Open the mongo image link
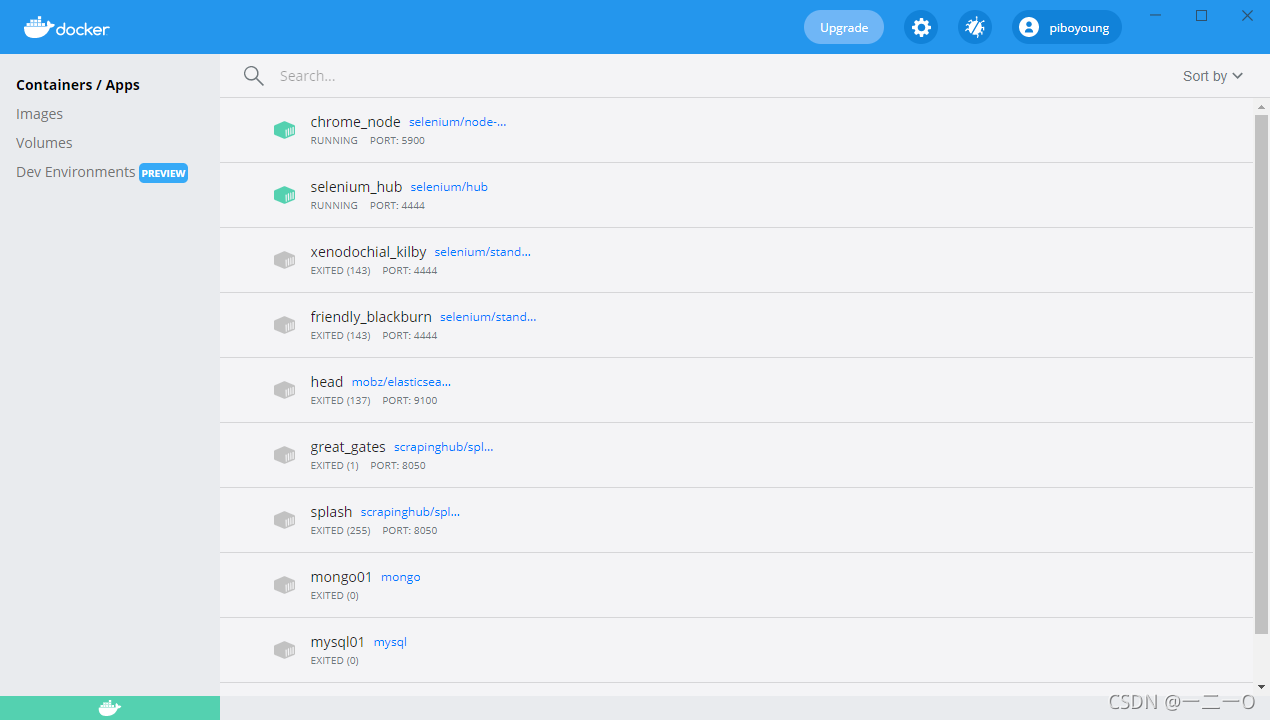The image size is (1270, 720). (401, 577)
